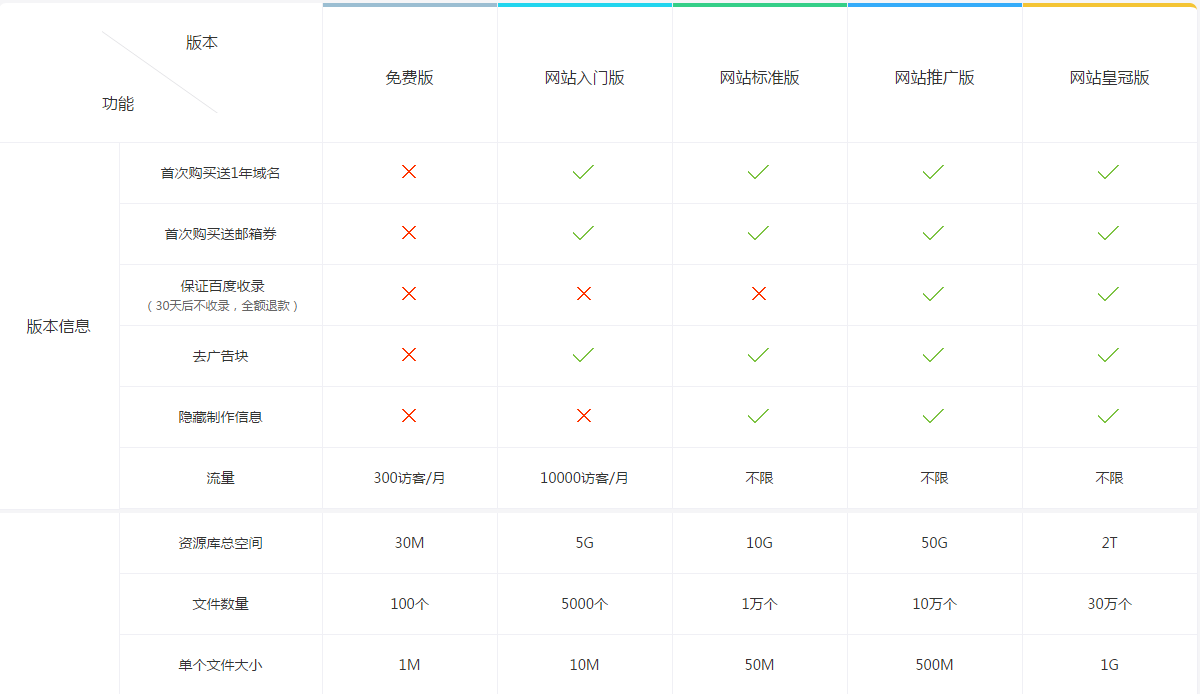Click red cross for 免费版 首次购买送1年域名

pyautogui.click(x=409, y=172)
